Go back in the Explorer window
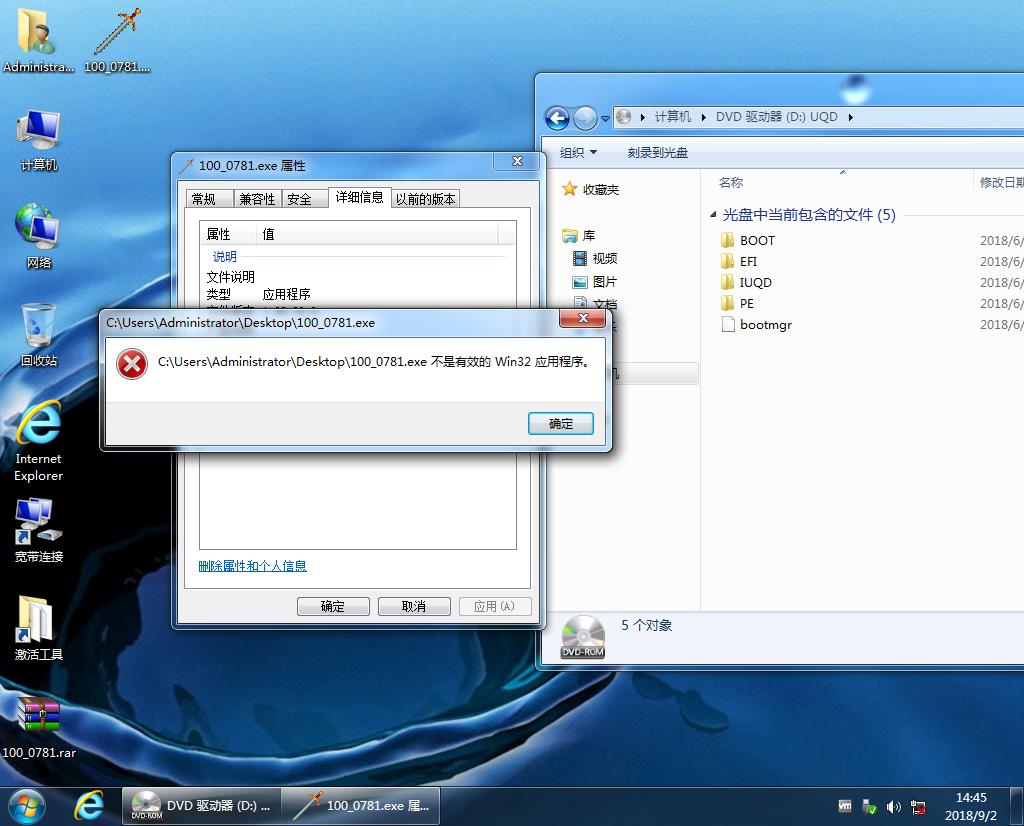1024x826 pixels. tap(557, 118)
